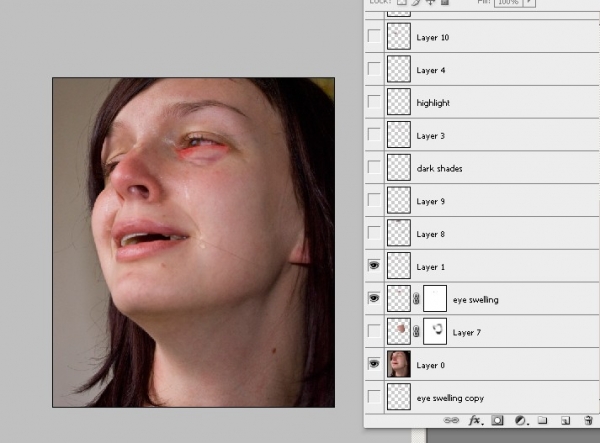The height and width of the screenshot is (443, 600).
Task: Select highlight layer thumbnail
Action: (x=399, y=102)
